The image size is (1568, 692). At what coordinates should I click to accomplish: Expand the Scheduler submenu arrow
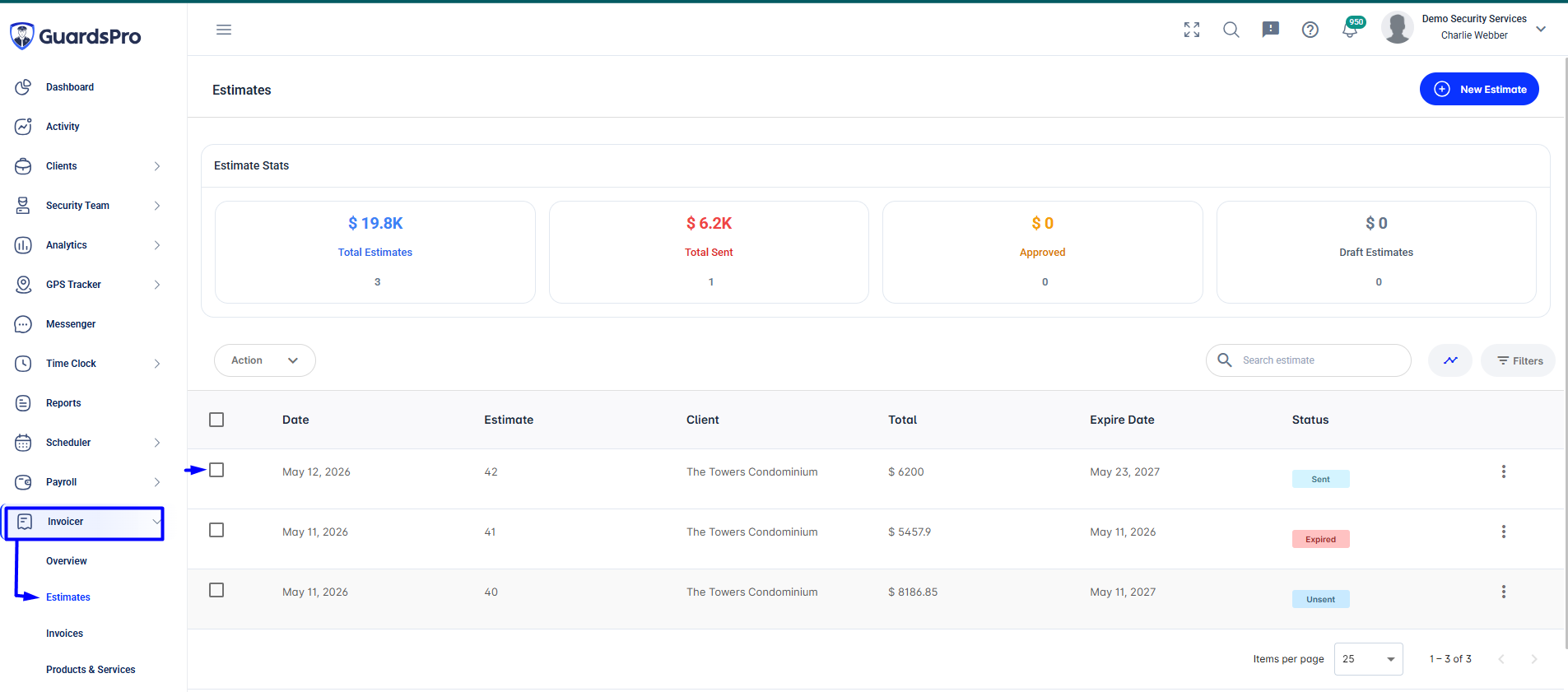tap(157, 443)
